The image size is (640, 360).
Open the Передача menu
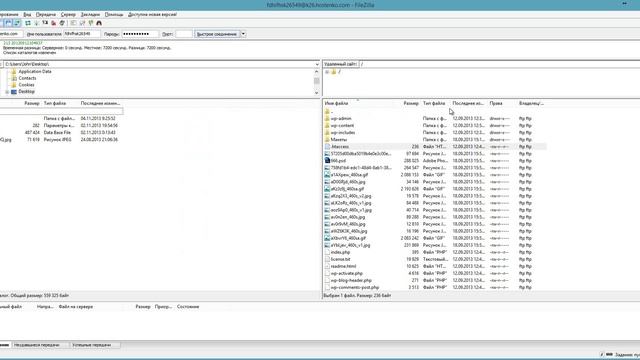click(x=46, y=14)
